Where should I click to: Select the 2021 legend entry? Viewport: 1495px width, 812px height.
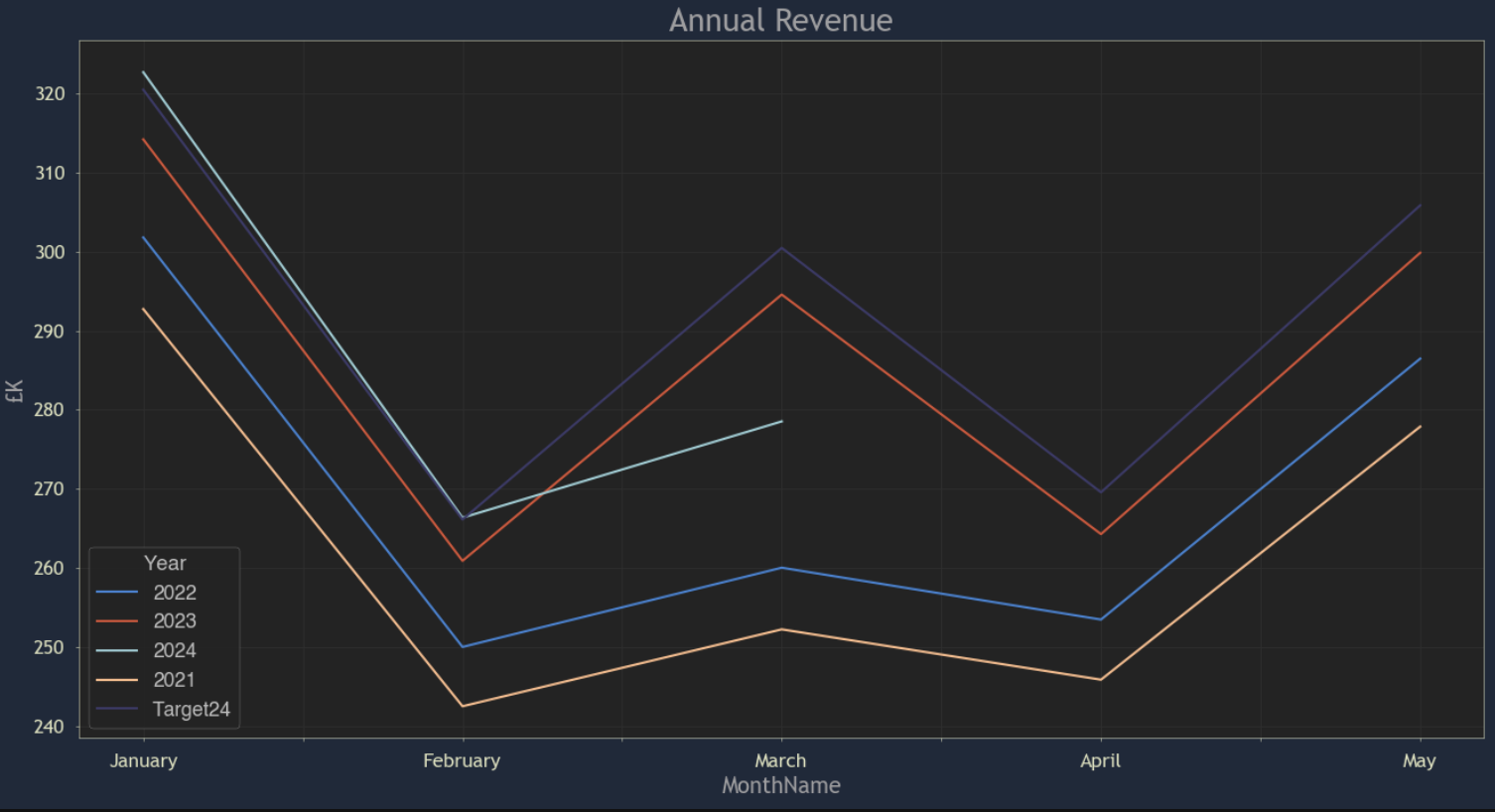(147, 680)
